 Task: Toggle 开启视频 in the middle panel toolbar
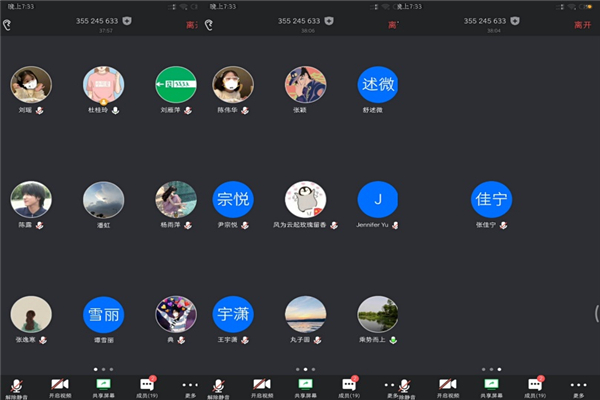point(261,384)
